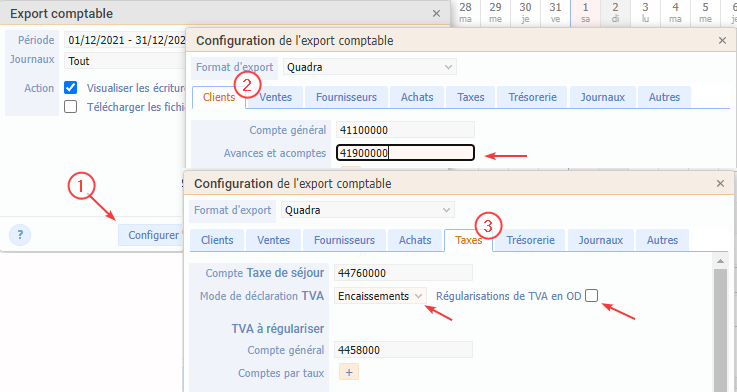Open Fournisseurs tab in lower window
Image resolution: width=737 pixels, height=392 pixels.
(x=345, y=240)
